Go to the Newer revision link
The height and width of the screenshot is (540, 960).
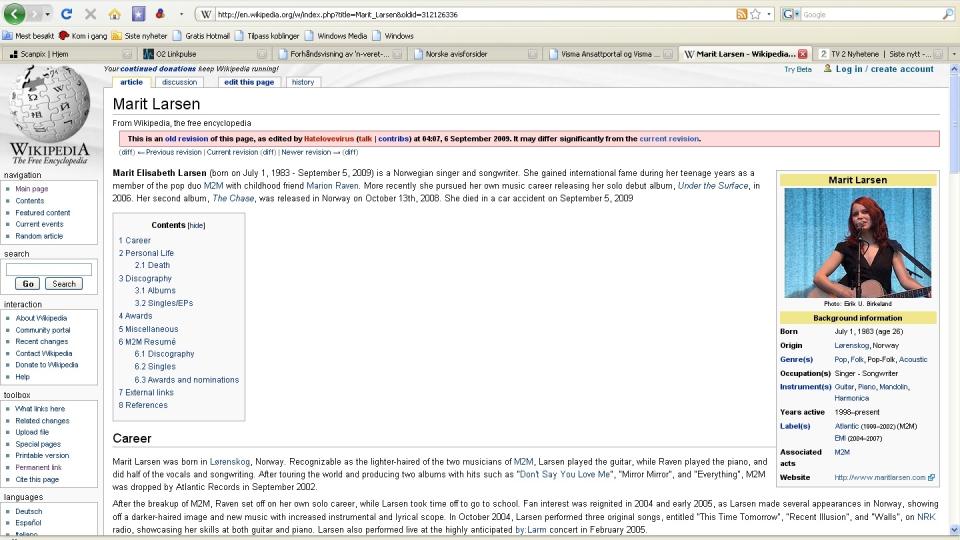(306, 152)
